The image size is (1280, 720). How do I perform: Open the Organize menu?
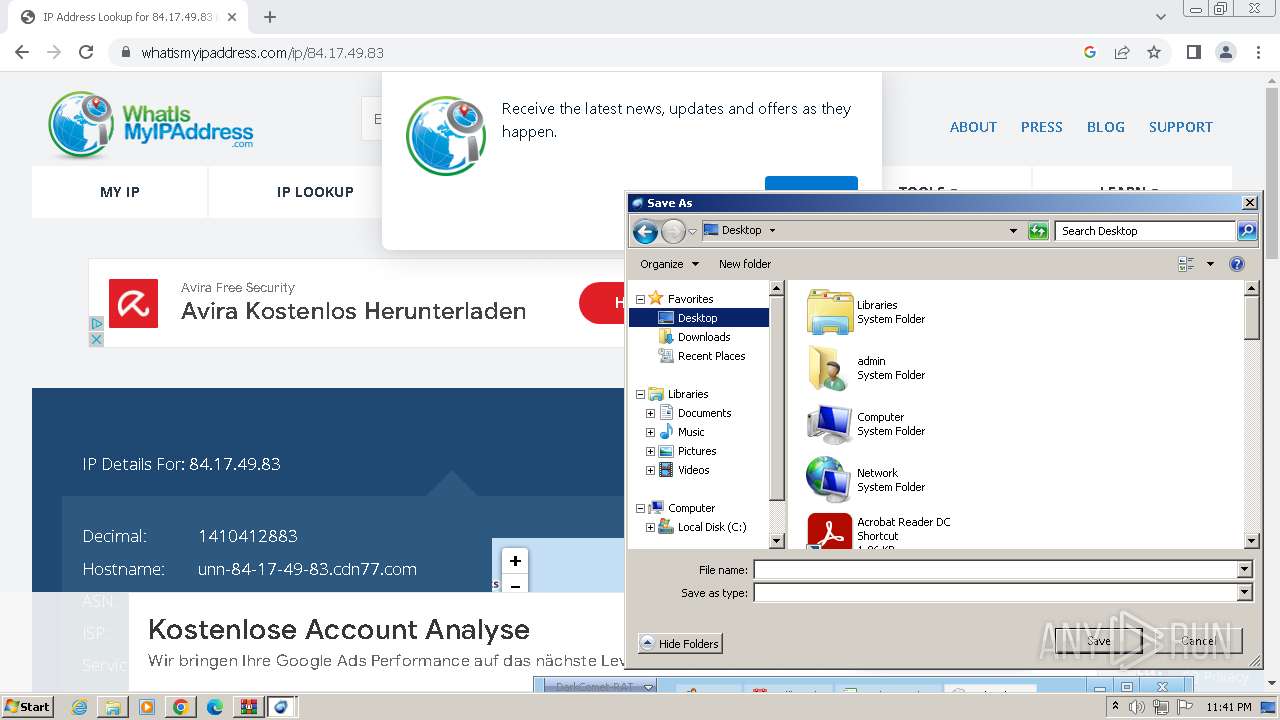(x=669, y=264)
